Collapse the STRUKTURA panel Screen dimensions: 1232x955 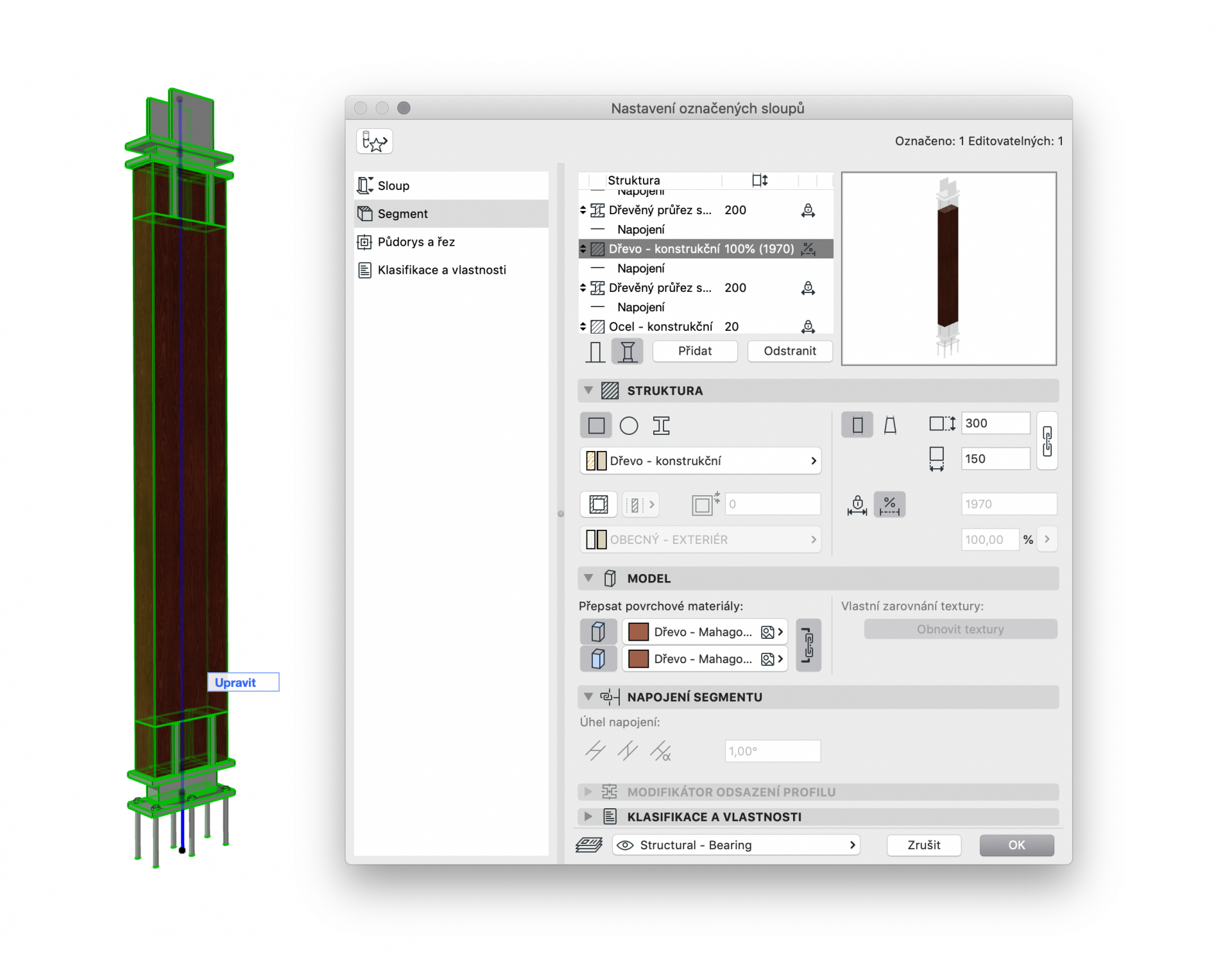pos(588,391)
